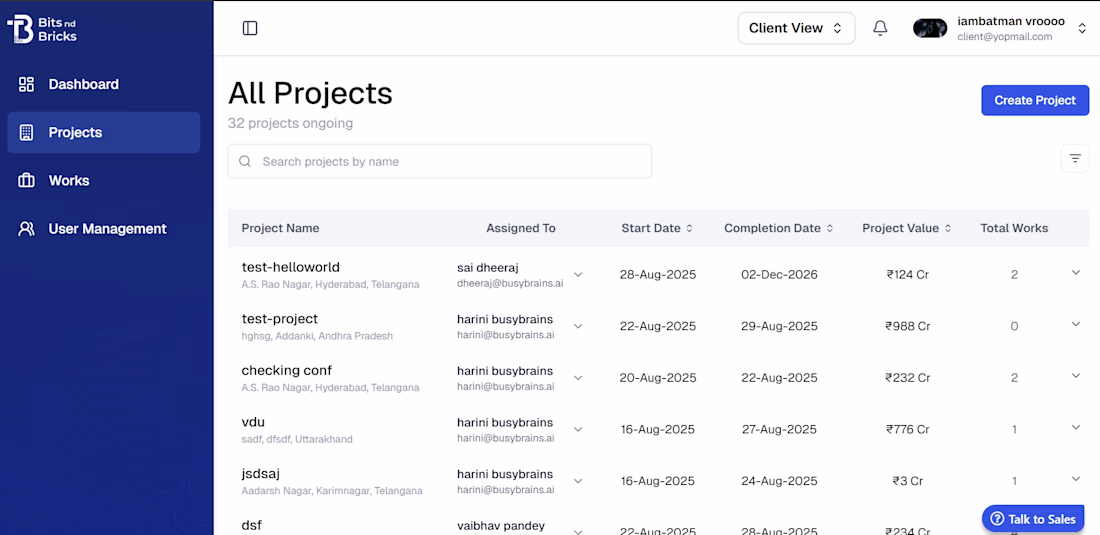Click the Create Project button

[x=1035, y=100]
